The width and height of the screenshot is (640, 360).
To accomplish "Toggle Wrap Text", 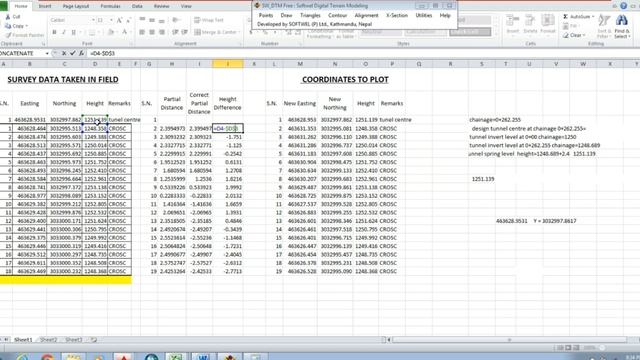I will pyautogui.click(x=209, y=20).
